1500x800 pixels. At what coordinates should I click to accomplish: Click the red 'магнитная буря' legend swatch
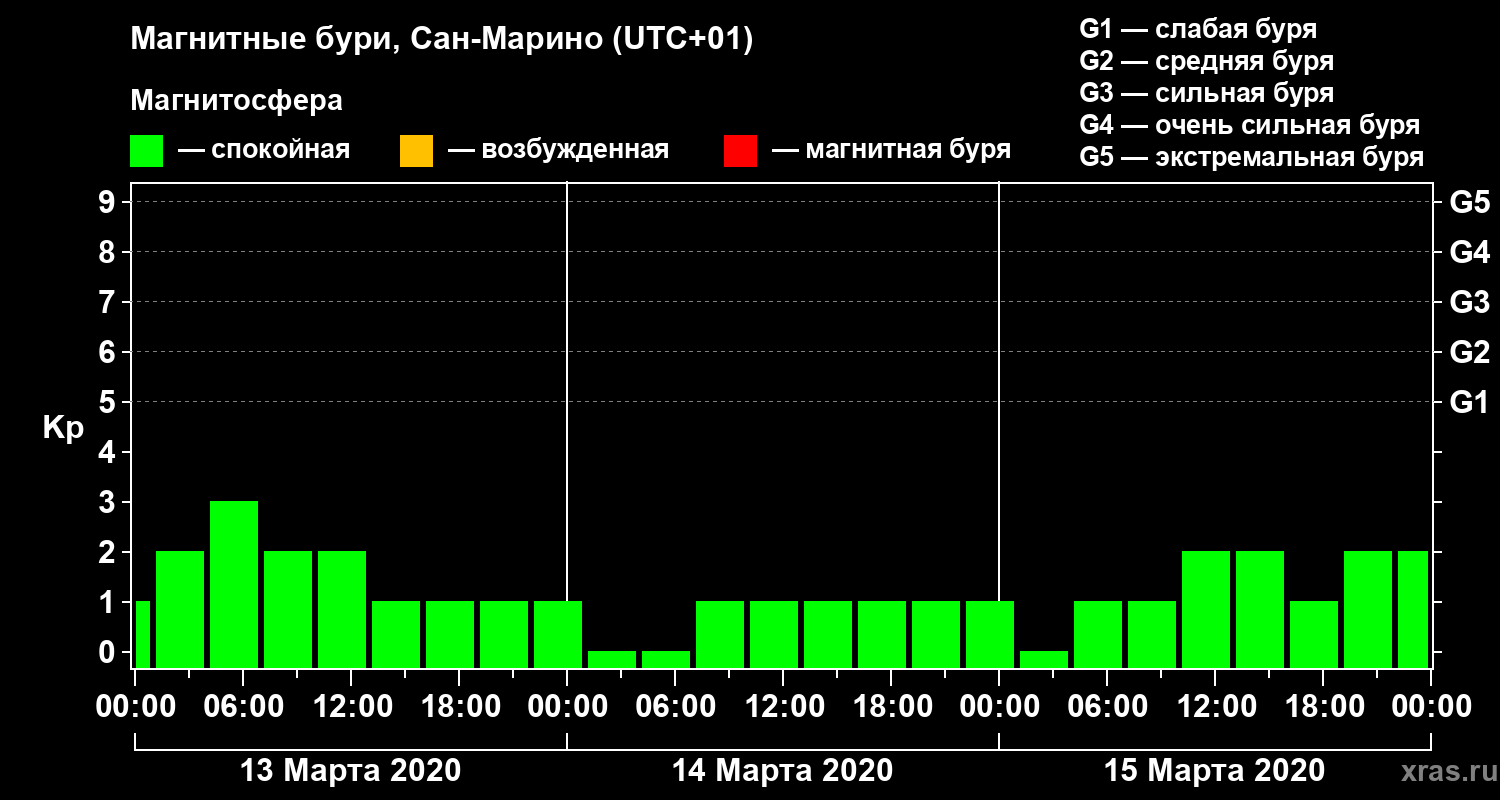click(x=740, y=151)
